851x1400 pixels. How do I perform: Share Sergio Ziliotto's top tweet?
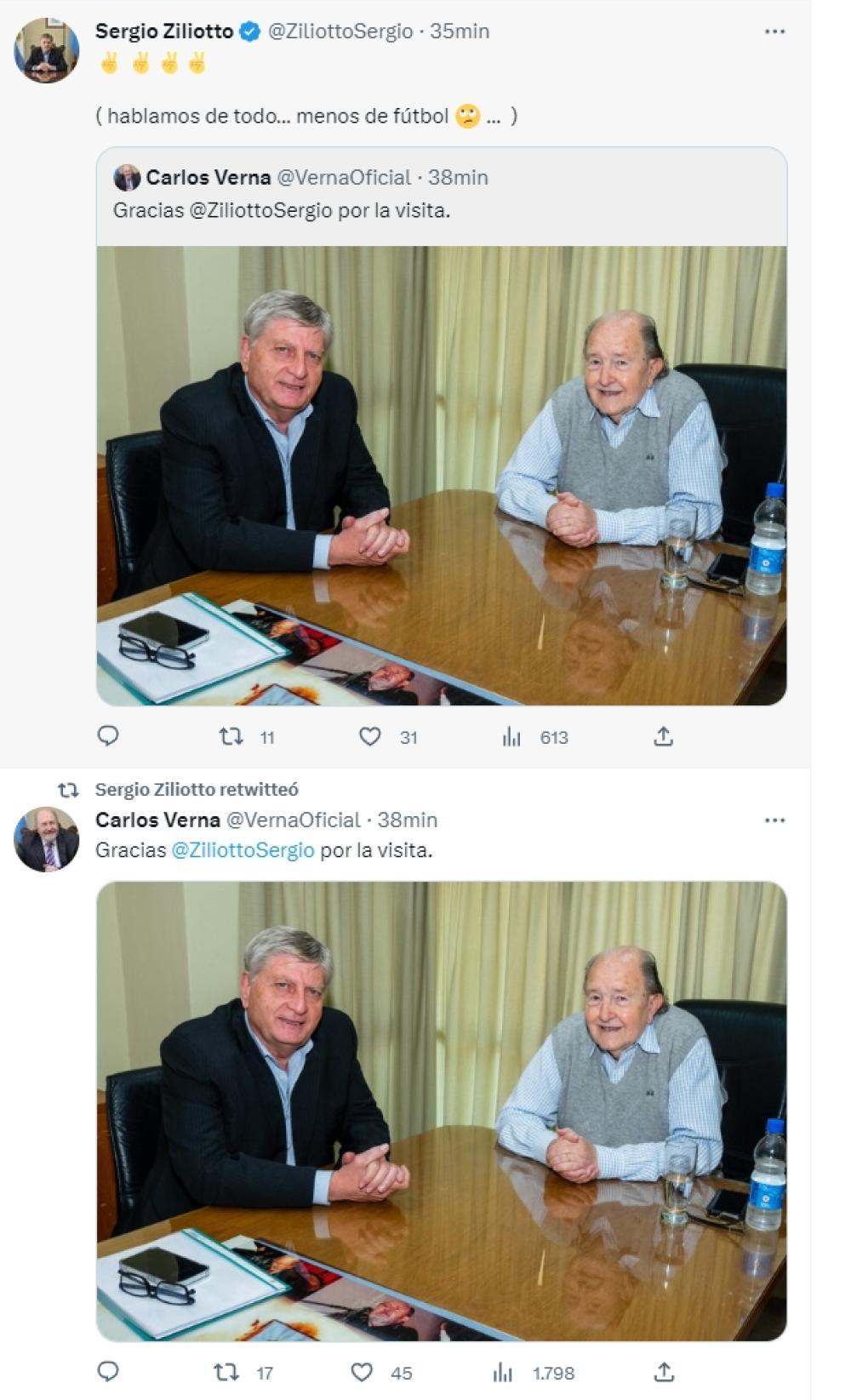pyautogui.click(x=664, y=737)
